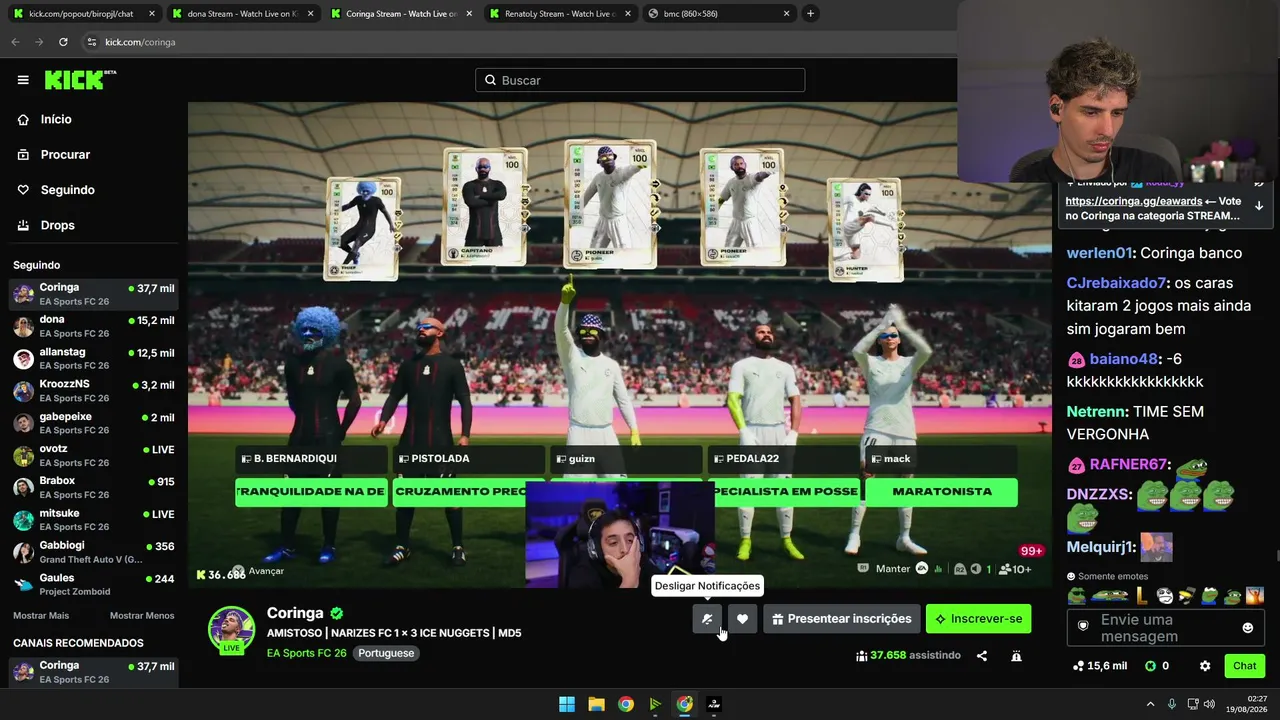
Task: Click the golden L quick emote
Action: (1142, 596)
